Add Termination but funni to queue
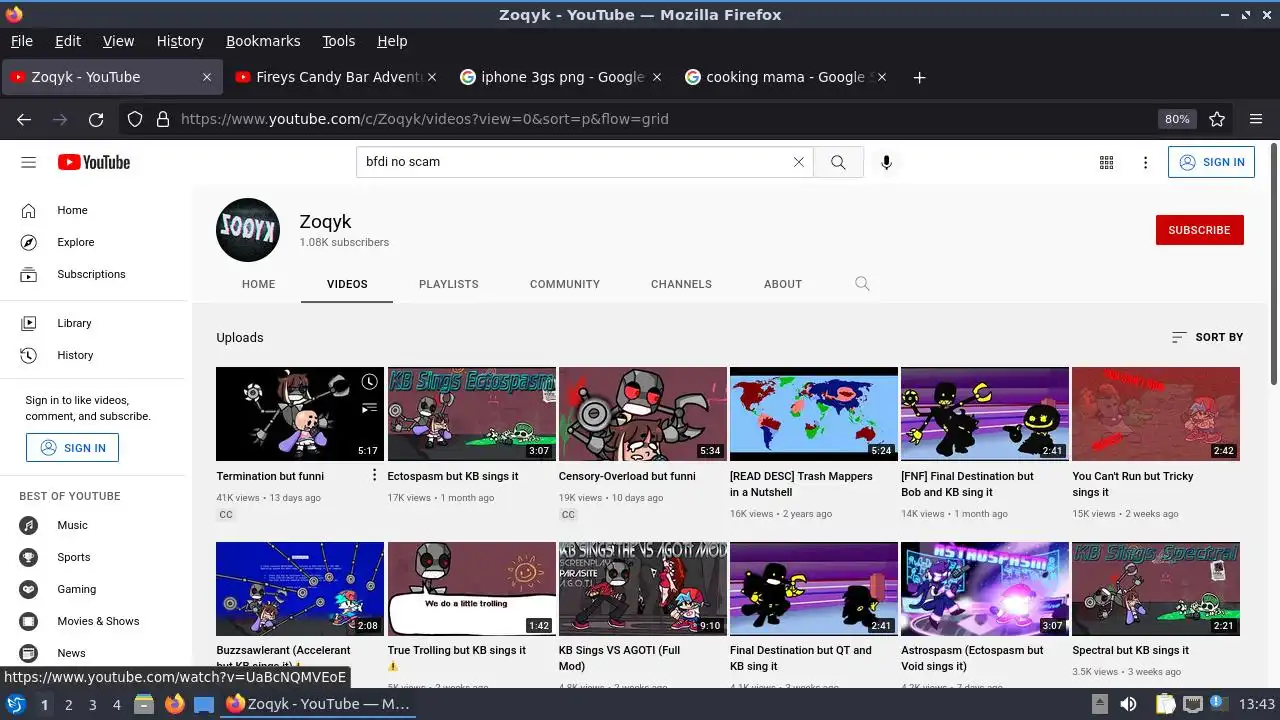This screenshot has height=720, width=1280. (370, 407)
